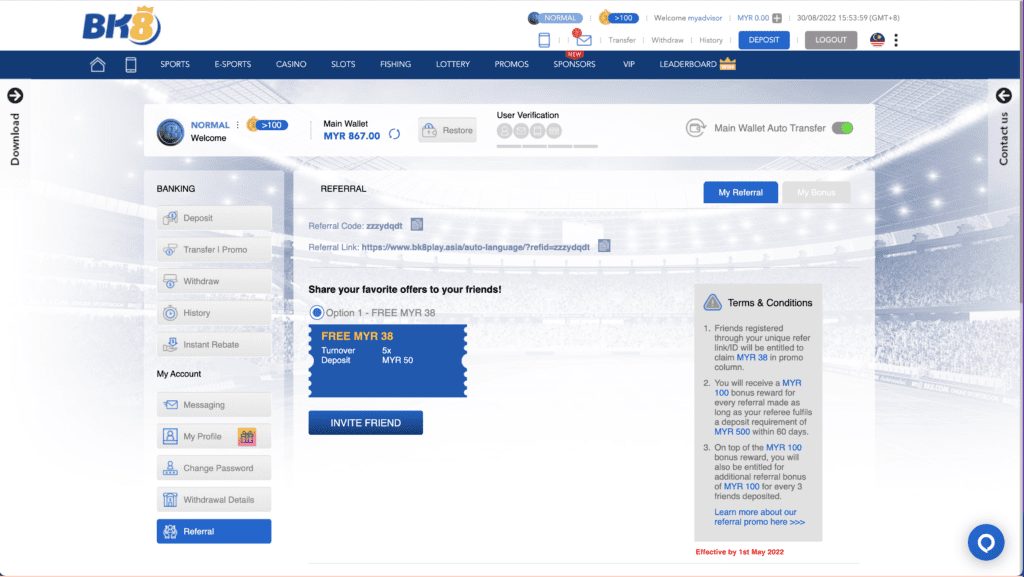The image size is (1024, 577).
Task: Open the SPONSORS menu item
Action: pyautogui.click(x=574, y=65)
